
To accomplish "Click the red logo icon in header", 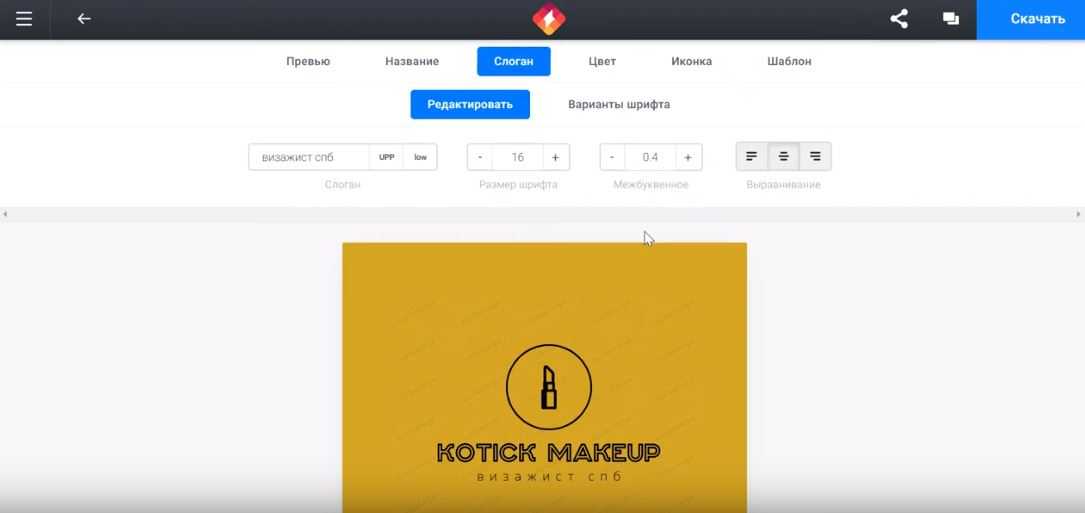I will point(548,19).
